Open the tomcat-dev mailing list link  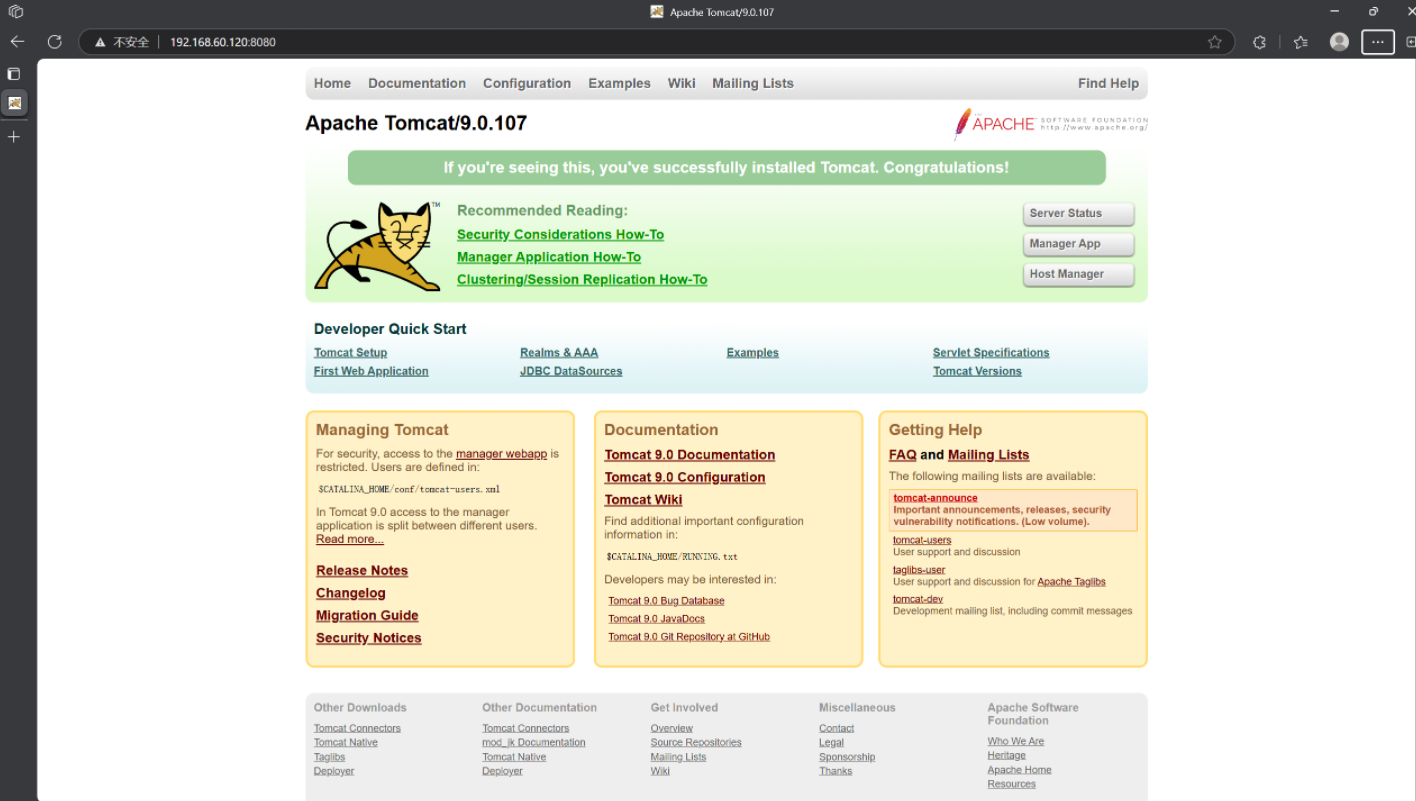[918, 599]
